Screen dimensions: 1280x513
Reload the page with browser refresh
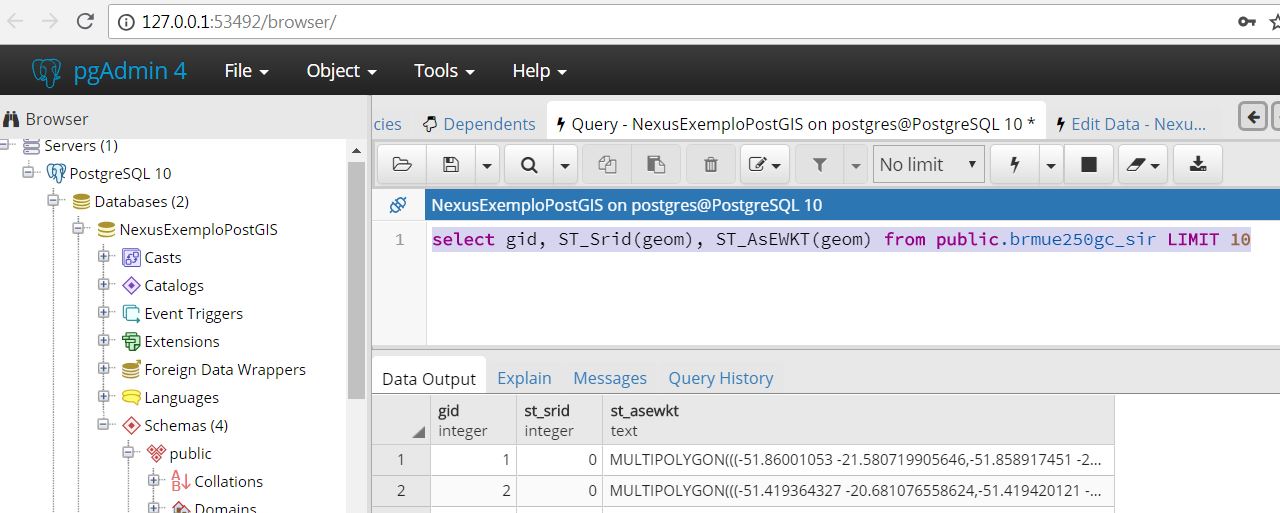[x=85, y=21]
